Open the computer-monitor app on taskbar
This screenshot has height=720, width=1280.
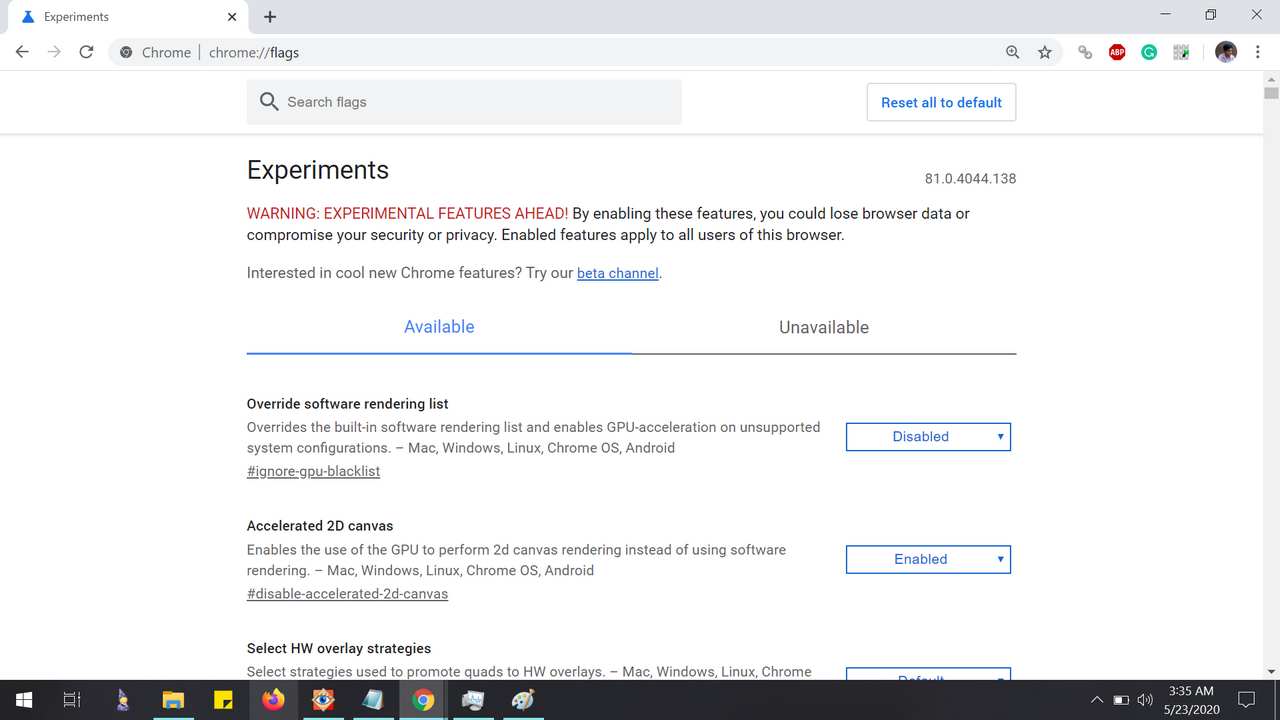point(473,700)
